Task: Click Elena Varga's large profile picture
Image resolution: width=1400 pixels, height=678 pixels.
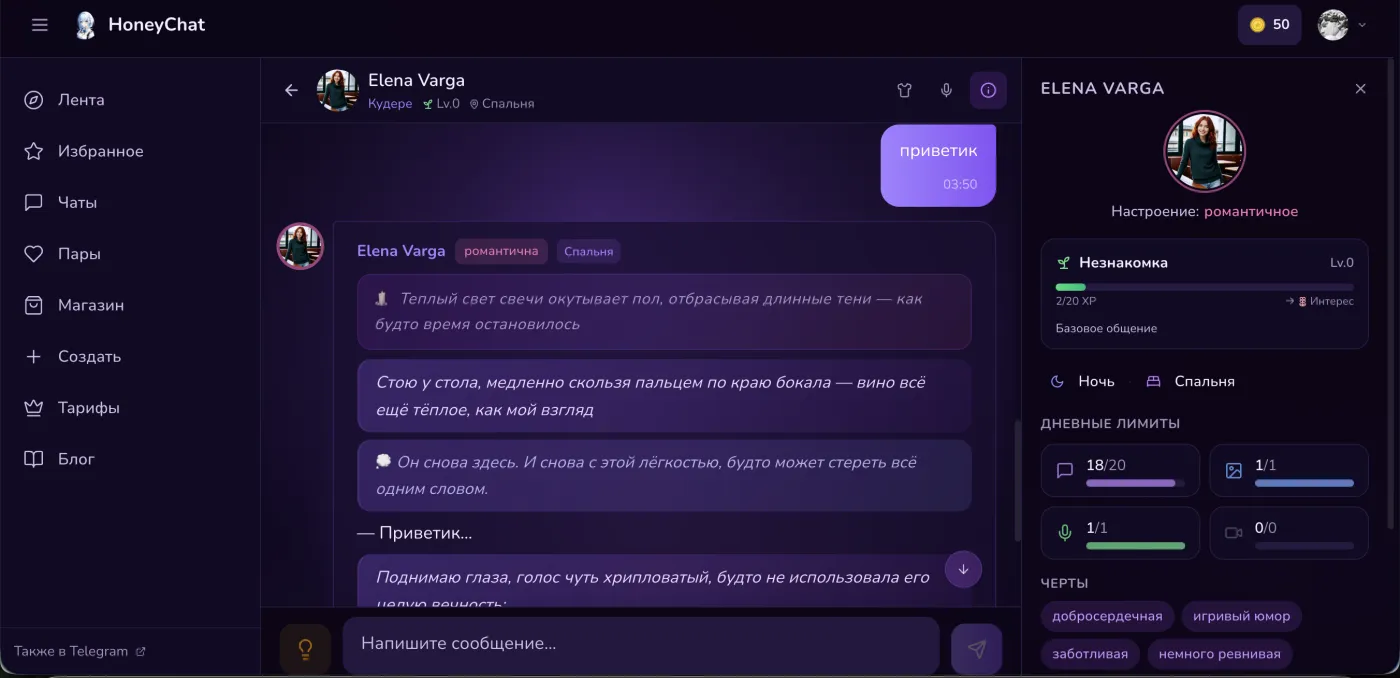Action: pos(1204,151)
